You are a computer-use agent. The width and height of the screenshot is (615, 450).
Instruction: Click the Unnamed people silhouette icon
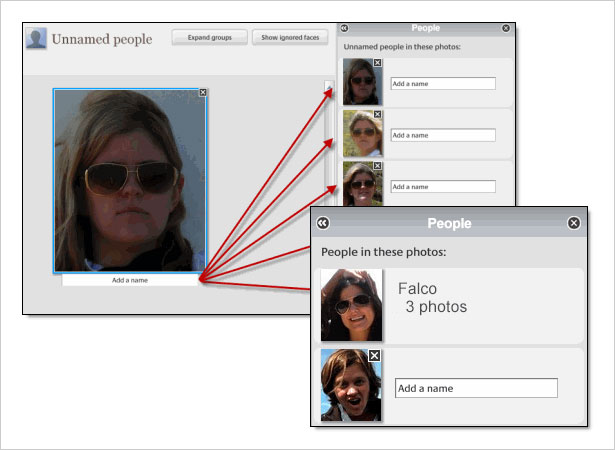(36, 38)
